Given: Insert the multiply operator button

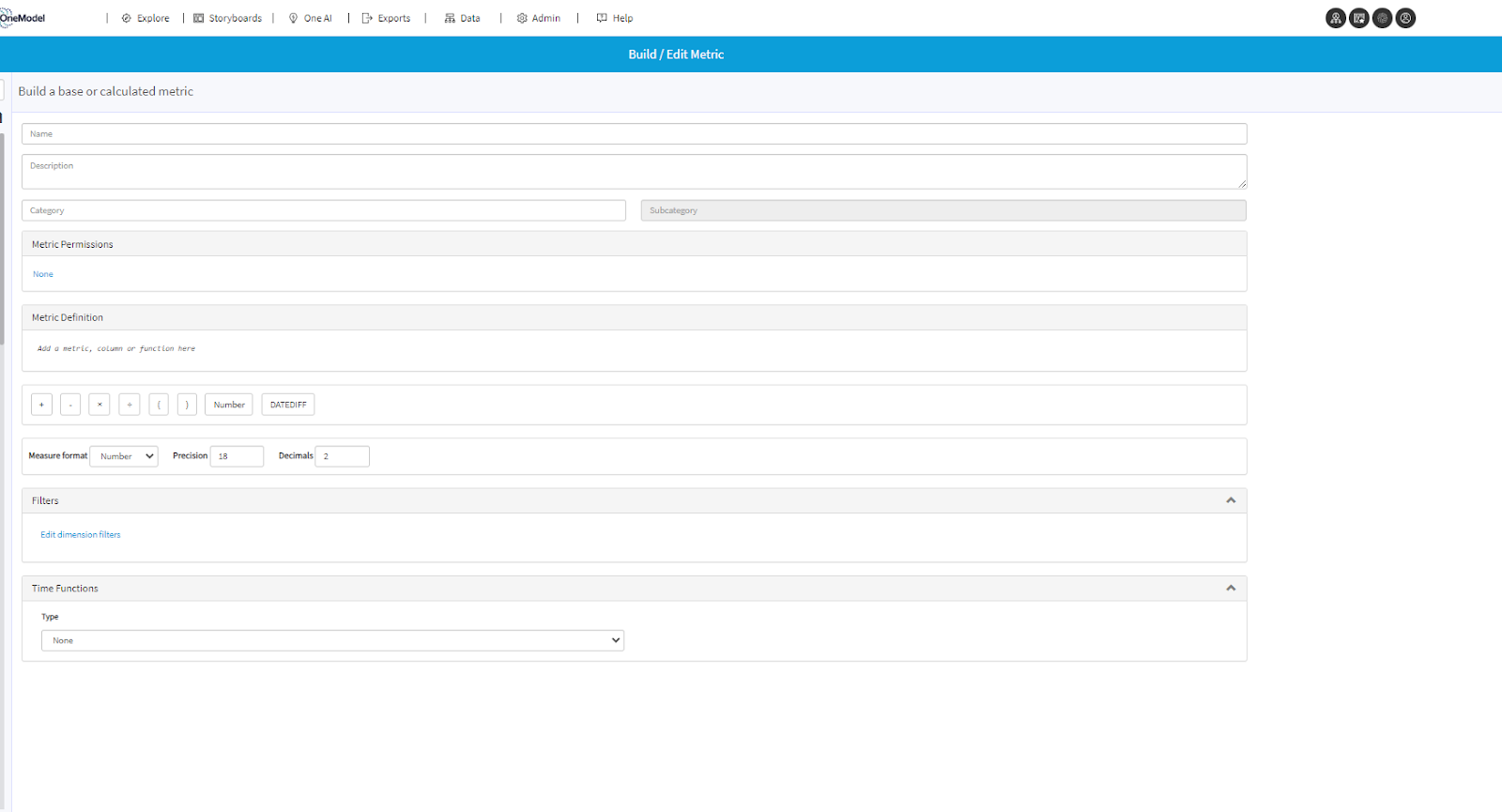Looking at the screenshot, I should coord(100,405).
